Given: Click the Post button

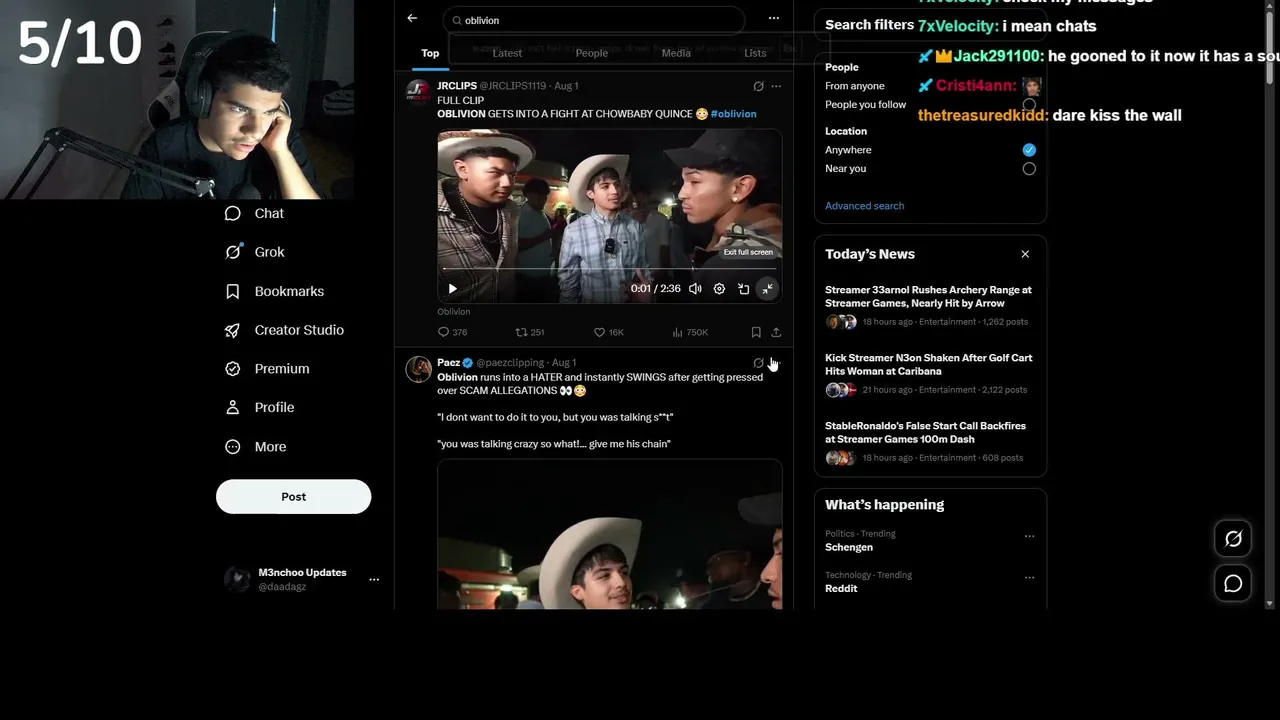Looking at the screenshot, I should point(293,497).
